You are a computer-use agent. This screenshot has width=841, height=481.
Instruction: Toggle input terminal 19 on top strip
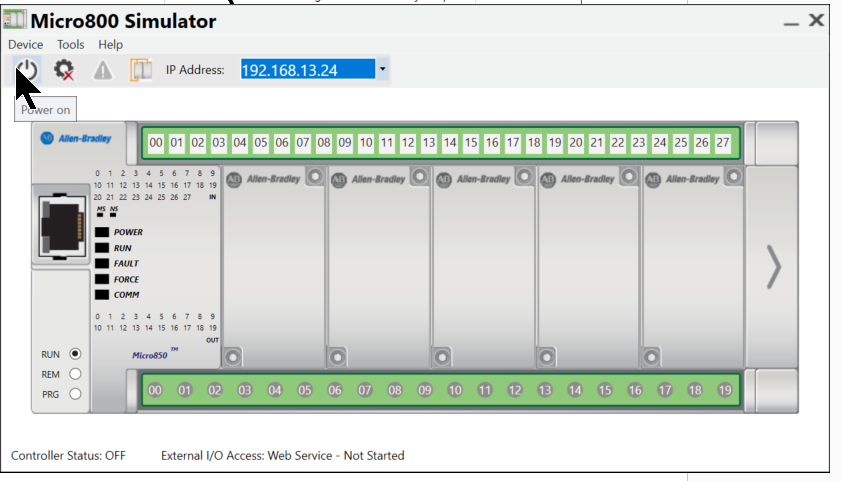(555, 143)
